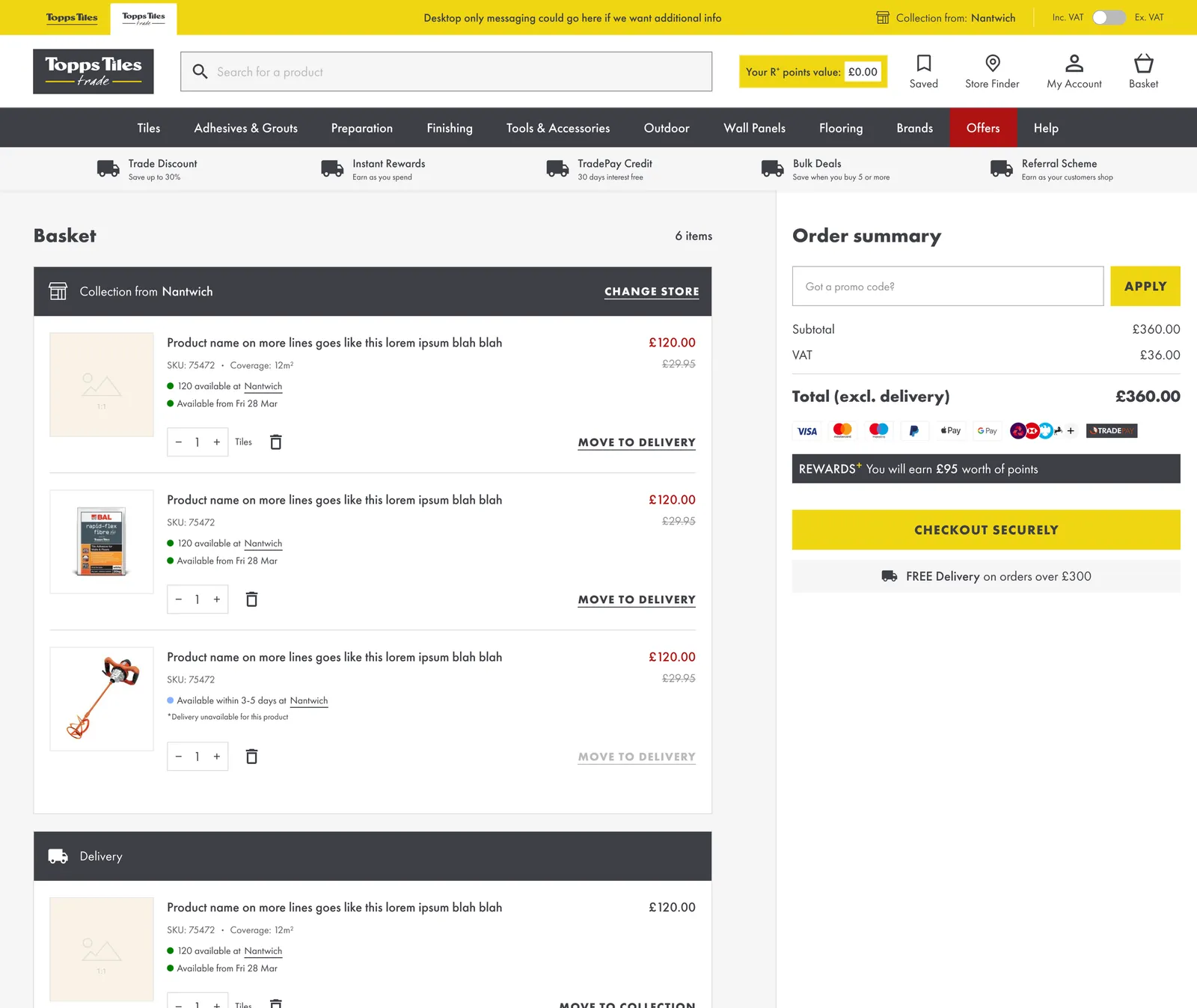Delete the first Collection item via trash icon
The image size is (1197, 1008).
tap(275, 442)
